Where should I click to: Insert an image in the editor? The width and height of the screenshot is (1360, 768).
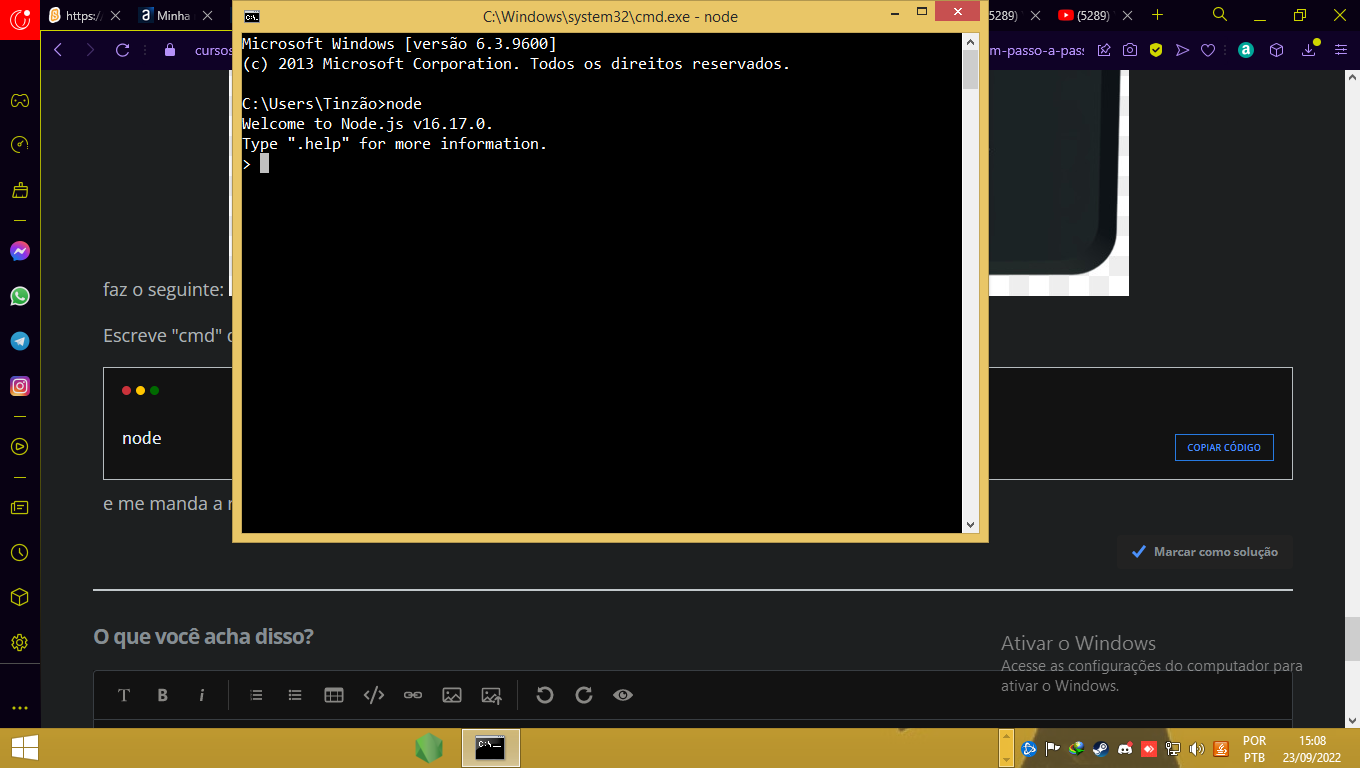[x=452, y=695]
